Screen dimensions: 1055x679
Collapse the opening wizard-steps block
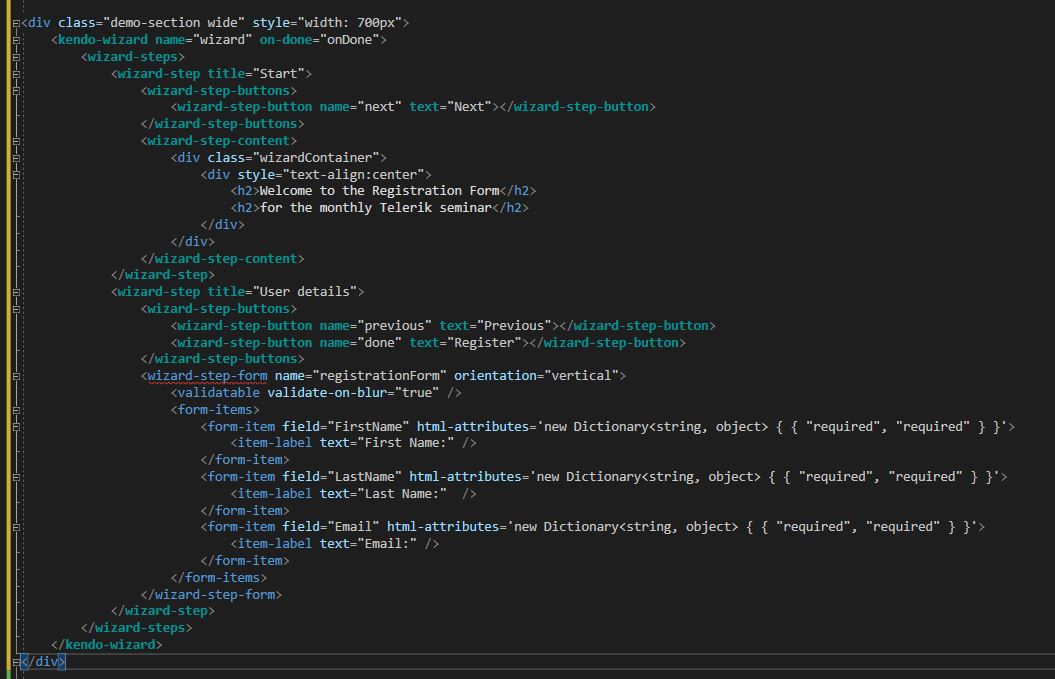tap(16, 57)
